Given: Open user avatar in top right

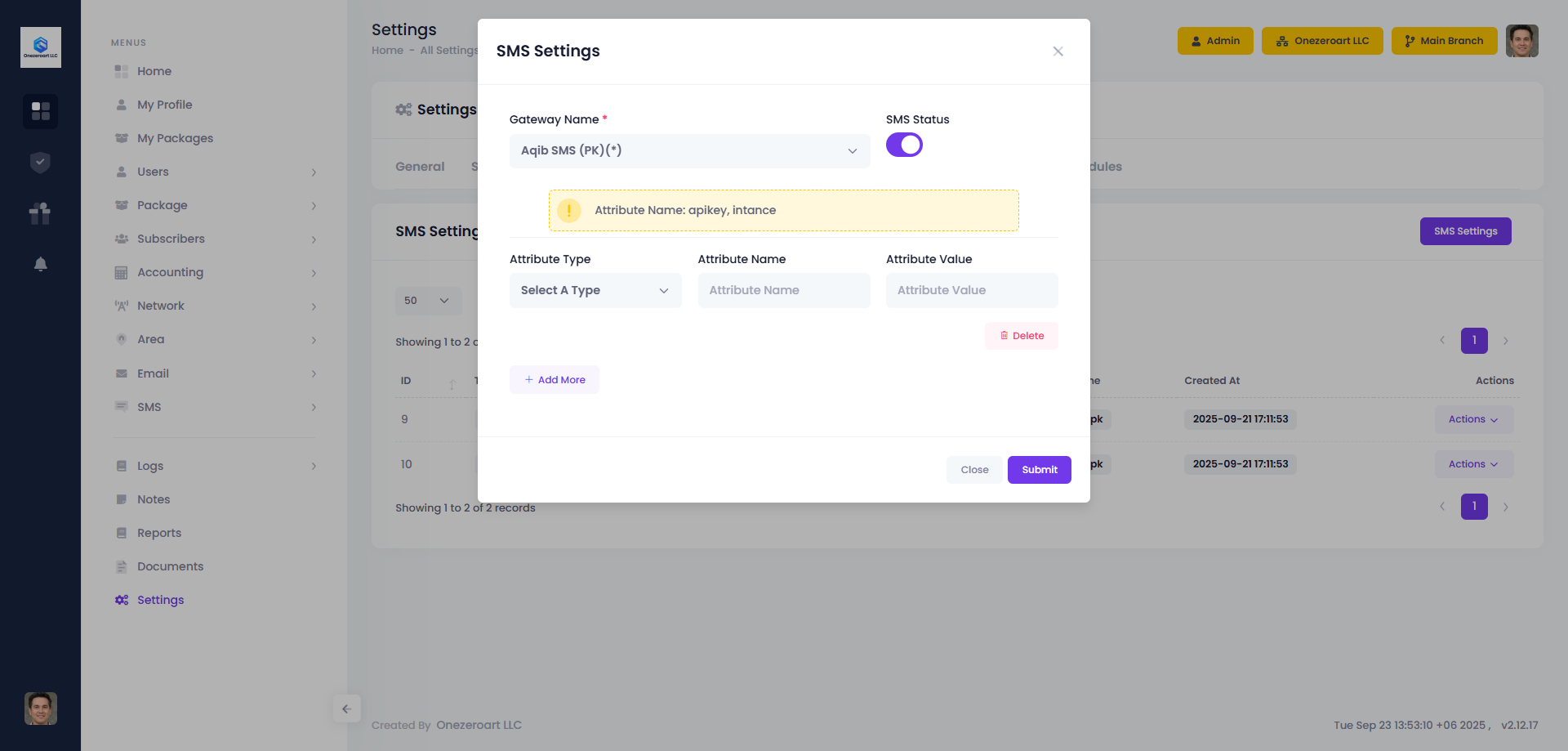Looking at the screenshot, I should click(x=1521, y=41).
